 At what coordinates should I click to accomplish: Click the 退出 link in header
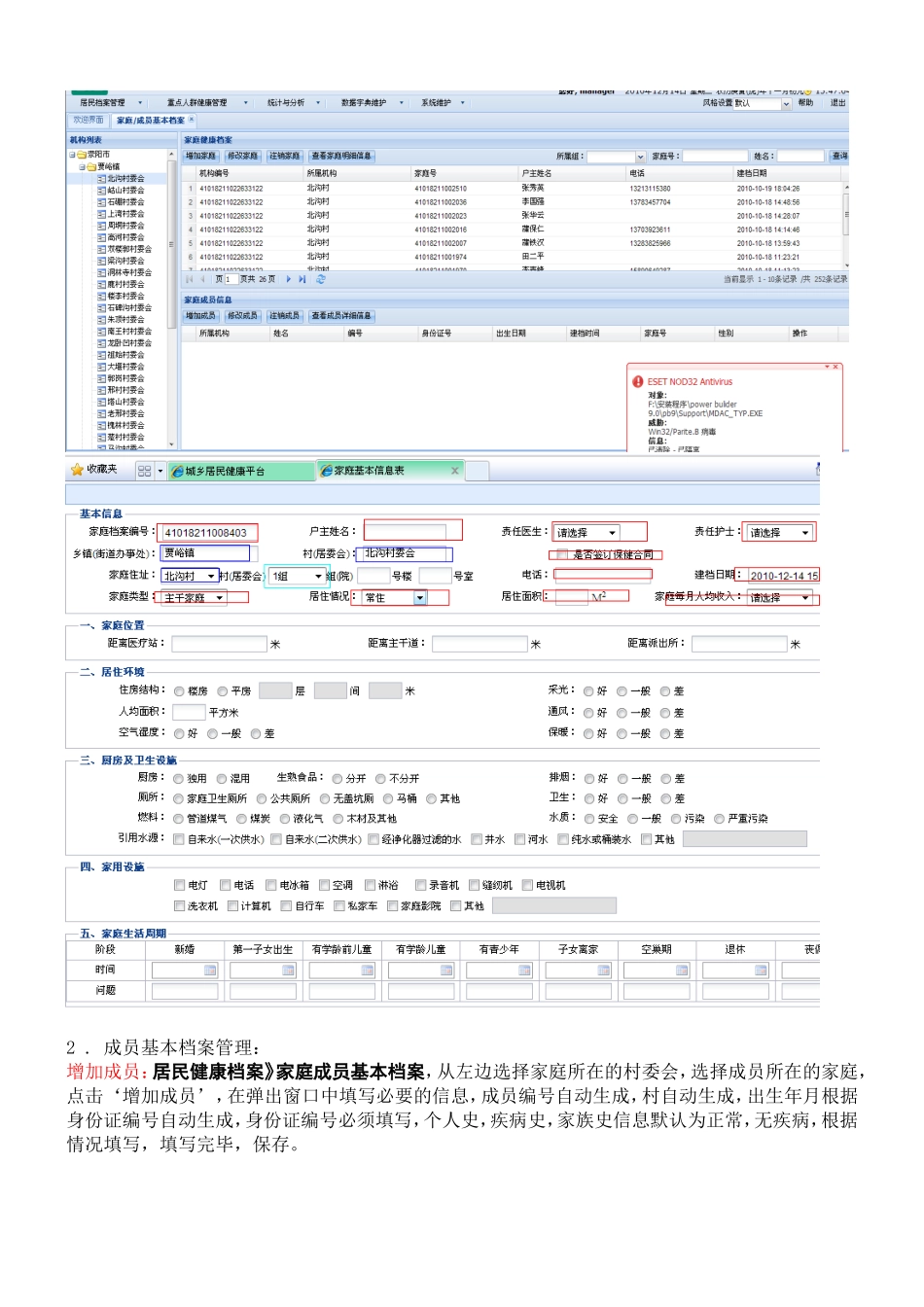[x=837, y=102]
